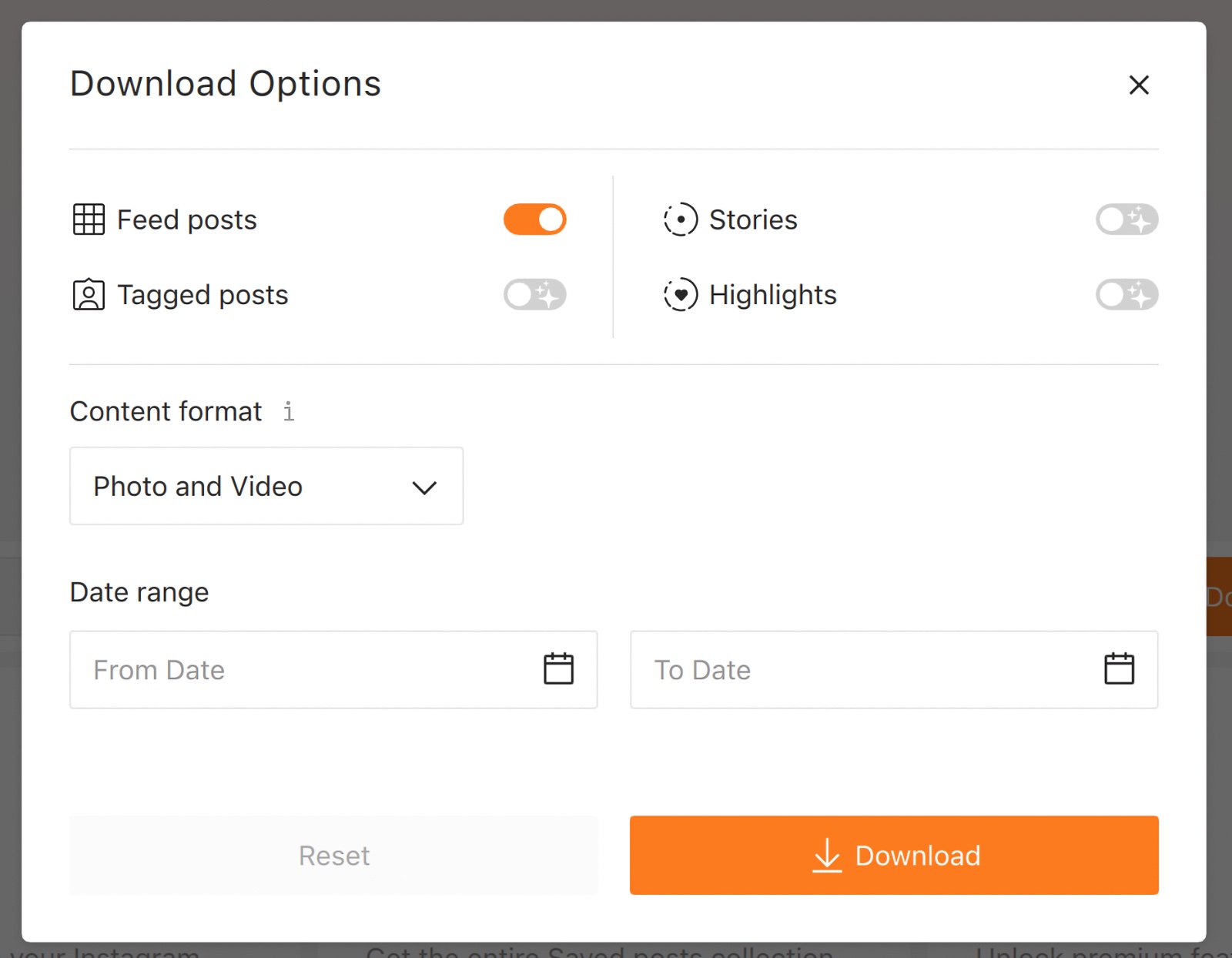
Task: Close the Download Options dialog
Action: (x=1138, y=85)
